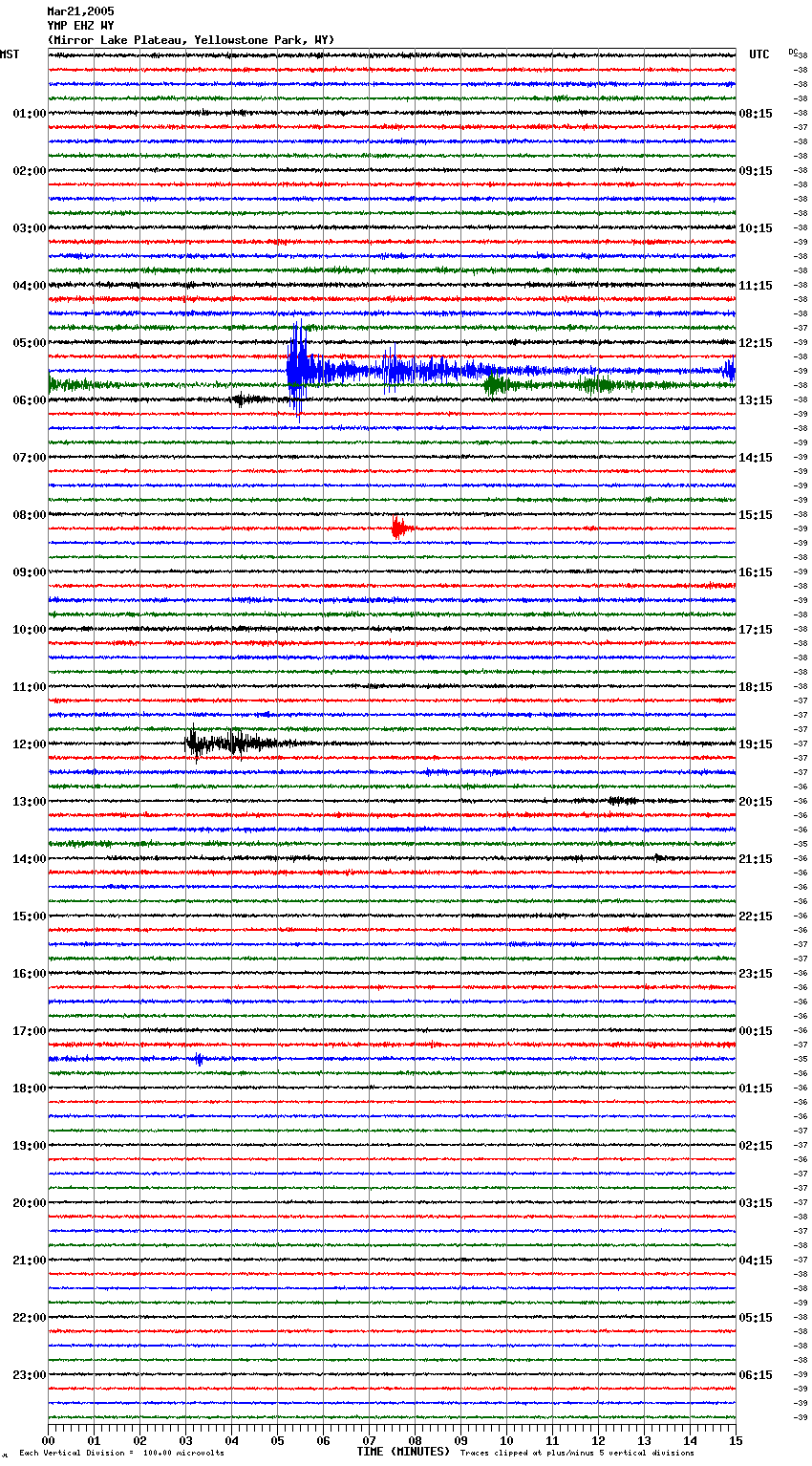Viewport: 812px width, 1466px height.
Task: Click the 10 minute tick on the bottom axis
Action: point(506,1440)
